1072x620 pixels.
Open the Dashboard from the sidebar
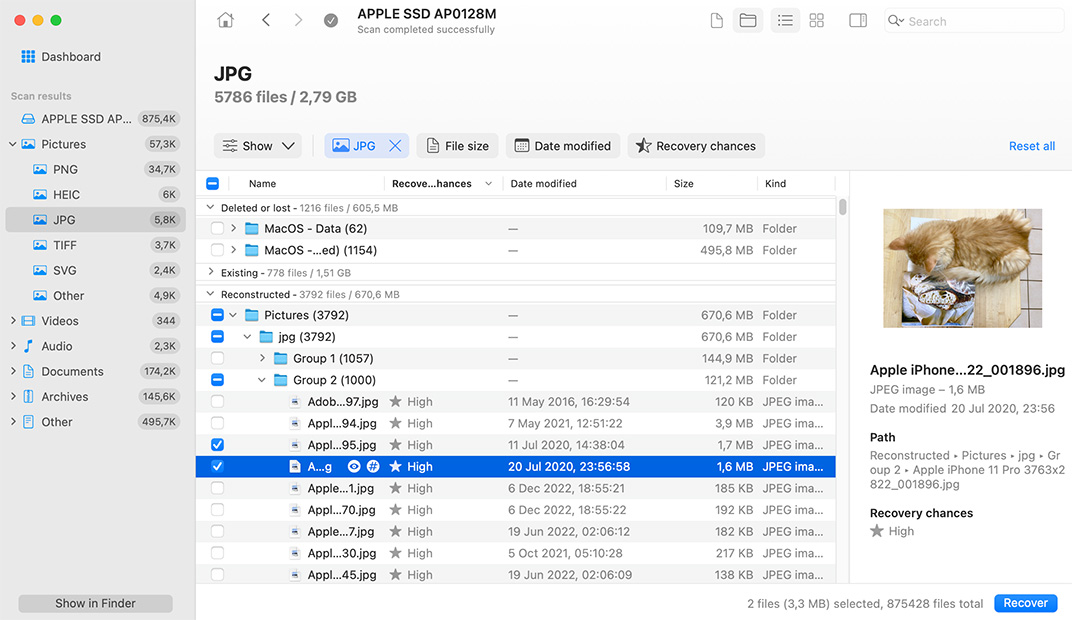(62, 56)
